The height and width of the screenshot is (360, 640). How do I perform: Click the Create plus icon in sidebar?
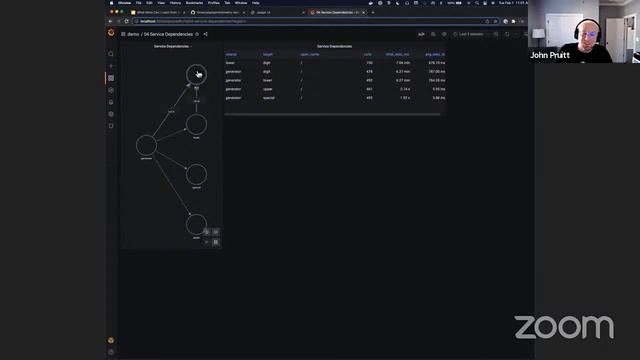[x=111, y=66]
